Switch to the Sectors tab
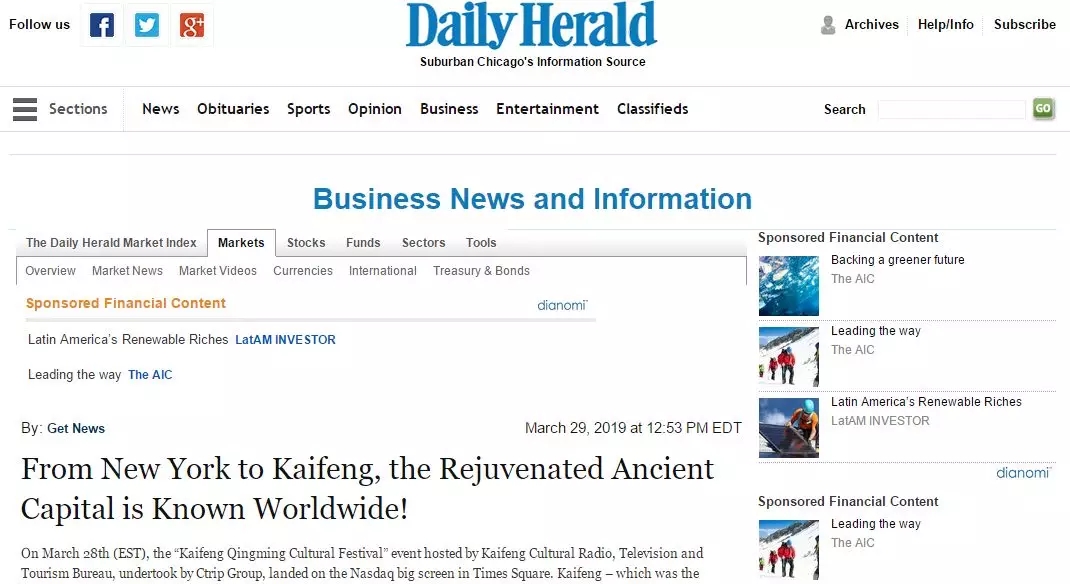This screenshot has width=1070, height=584. click(423, 243)
